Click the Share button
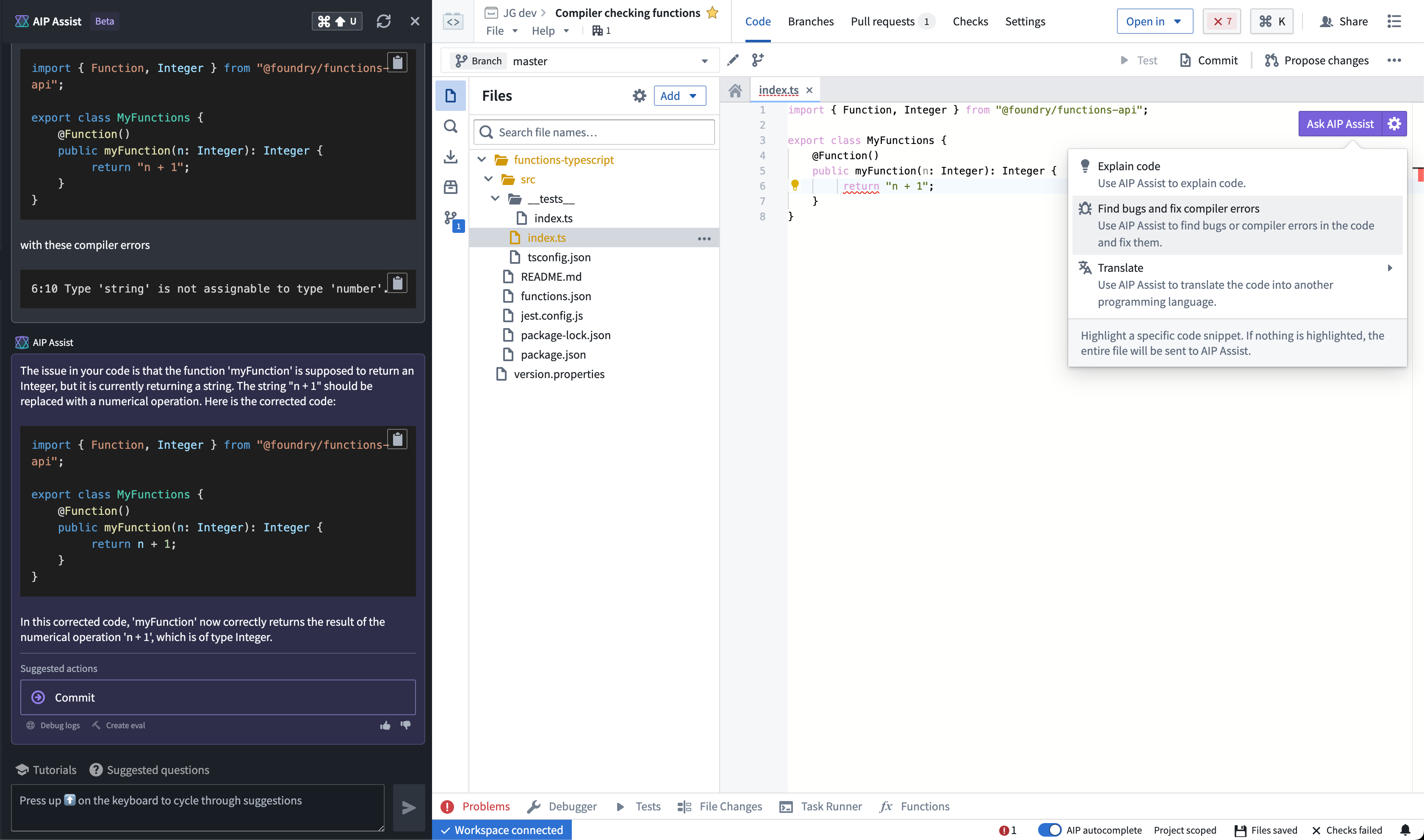1424x840 pixels. 1343,22
